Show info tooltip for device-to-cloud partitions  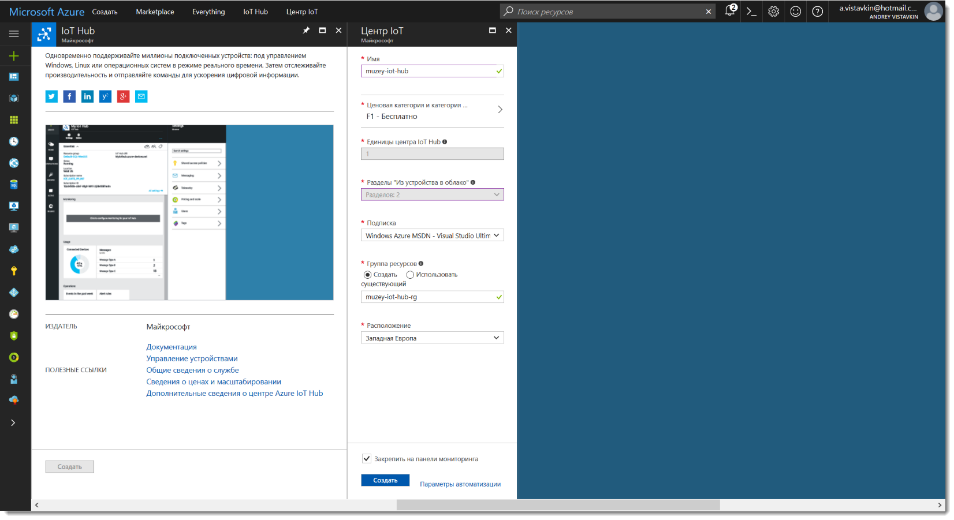tap(473, 182)
